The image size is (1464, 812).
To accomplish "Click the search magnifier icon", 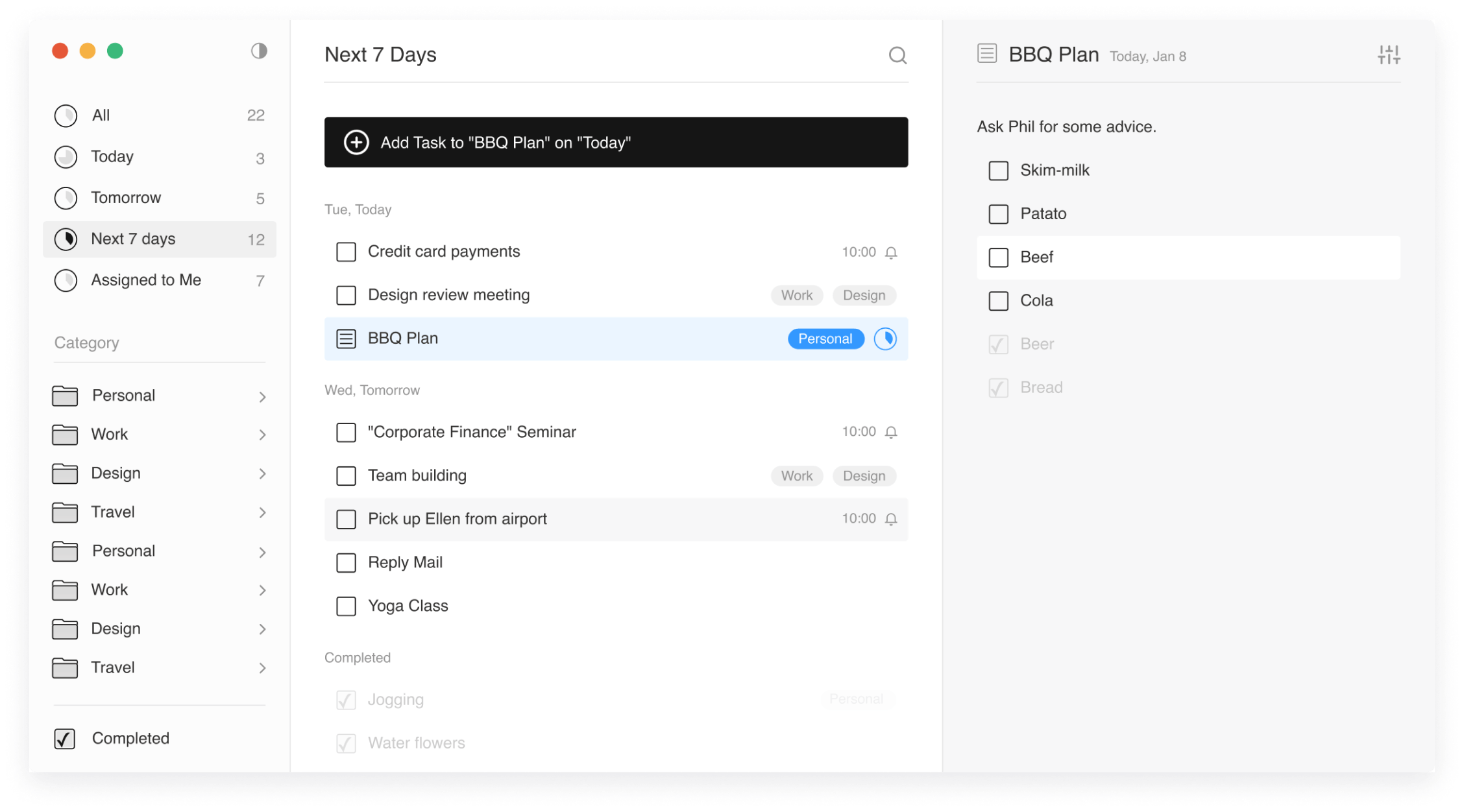I will click(897, 55).
